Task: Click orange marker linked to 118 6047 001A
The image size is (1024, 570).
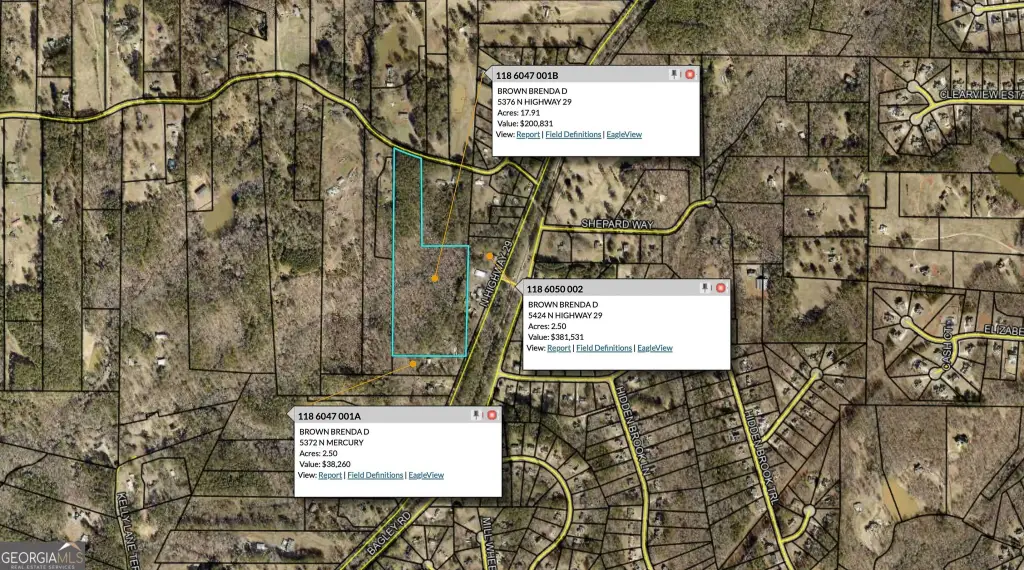Action: tap(413, 364)
